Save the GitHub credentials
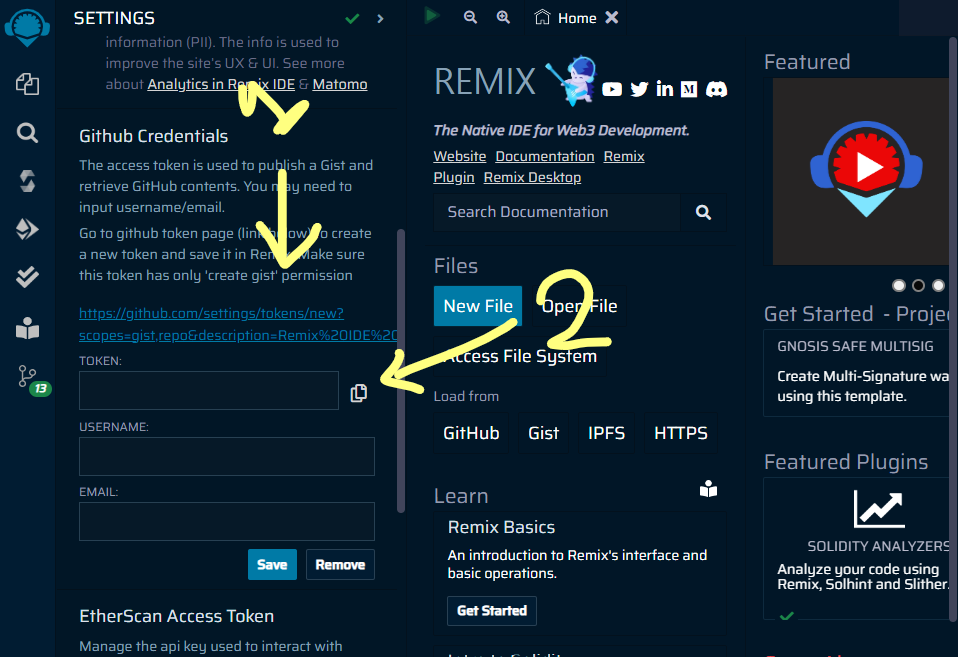 272,565
